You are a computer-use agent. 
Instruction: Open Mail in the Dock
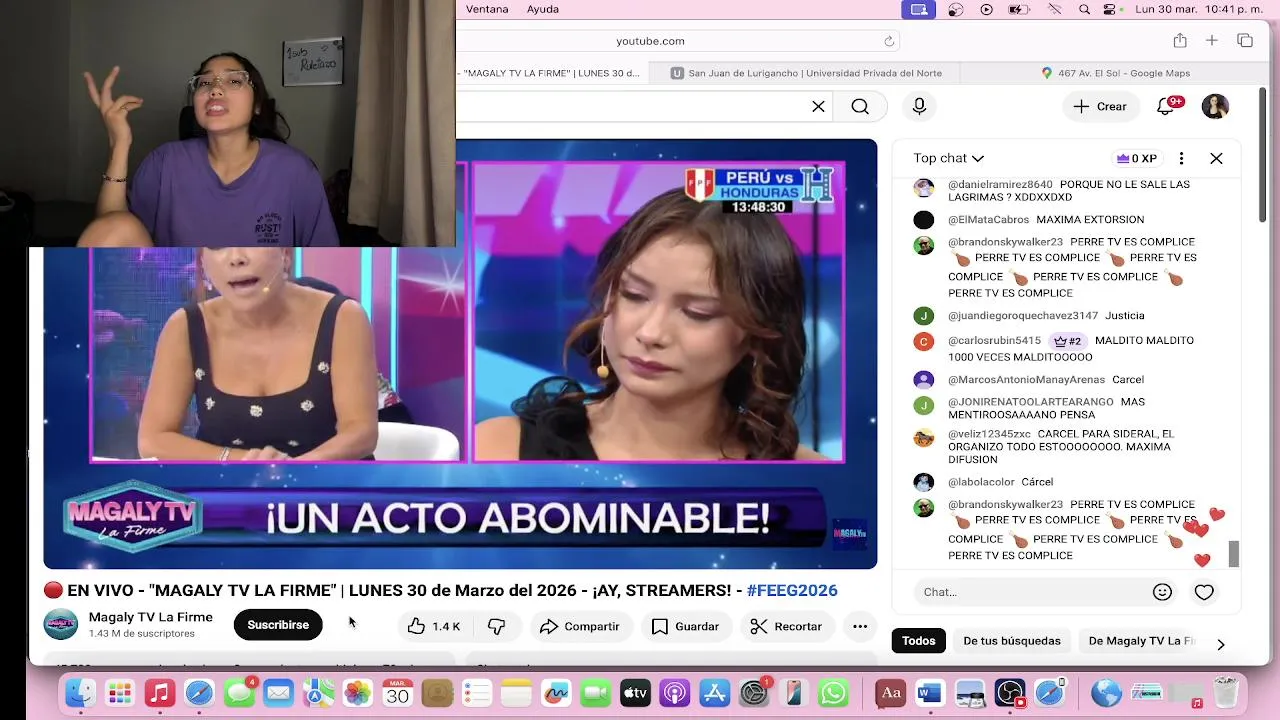tap(278, 693)
